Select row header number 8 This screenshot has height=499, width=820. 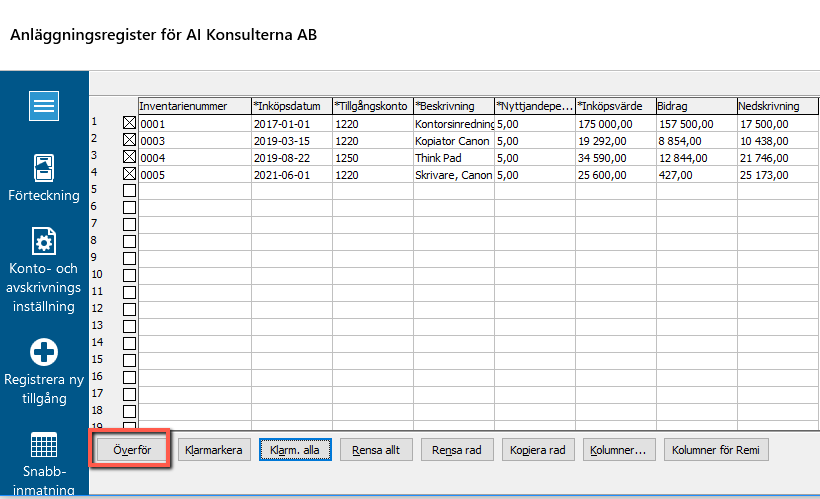tap(94, 241)
